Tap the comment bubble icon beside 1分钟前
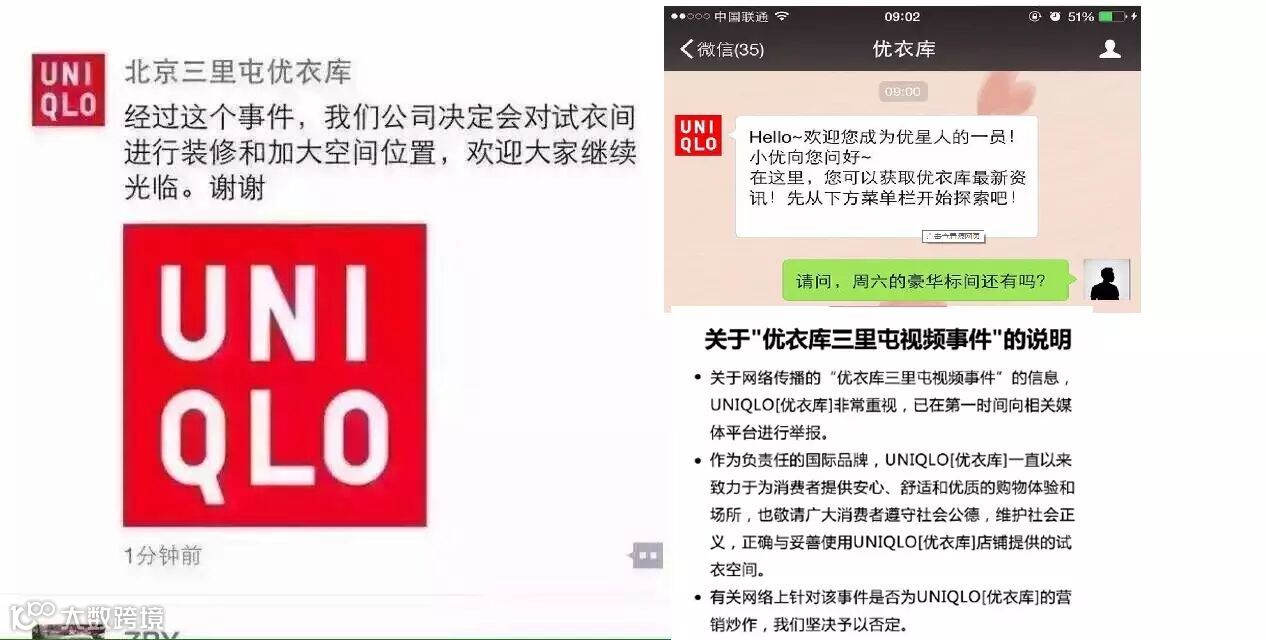The image size is (1266, 640). click(x=647, y=555)
